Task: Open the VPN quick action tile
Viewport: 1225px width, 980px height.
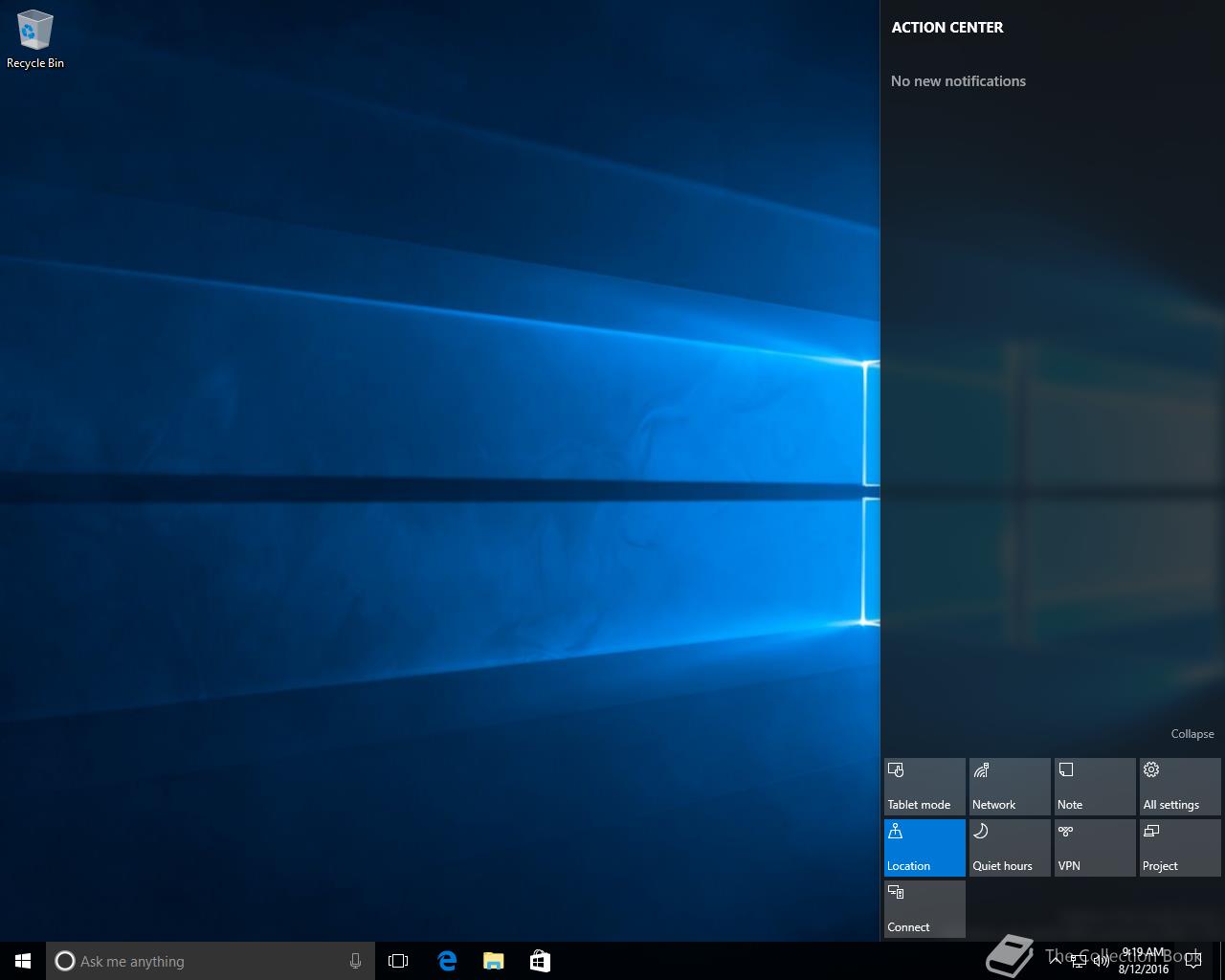Action: 1095,848
